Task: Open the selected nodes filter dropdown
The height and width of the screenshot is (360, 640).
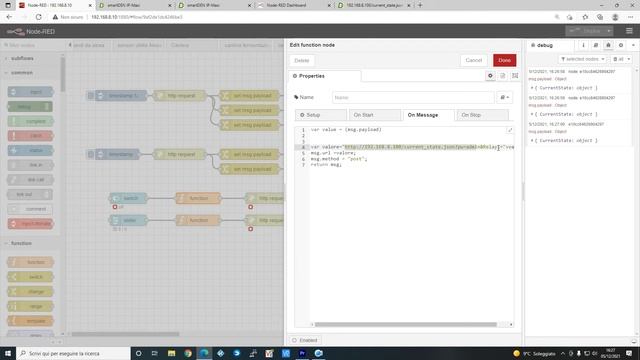Action: (582, 59)
